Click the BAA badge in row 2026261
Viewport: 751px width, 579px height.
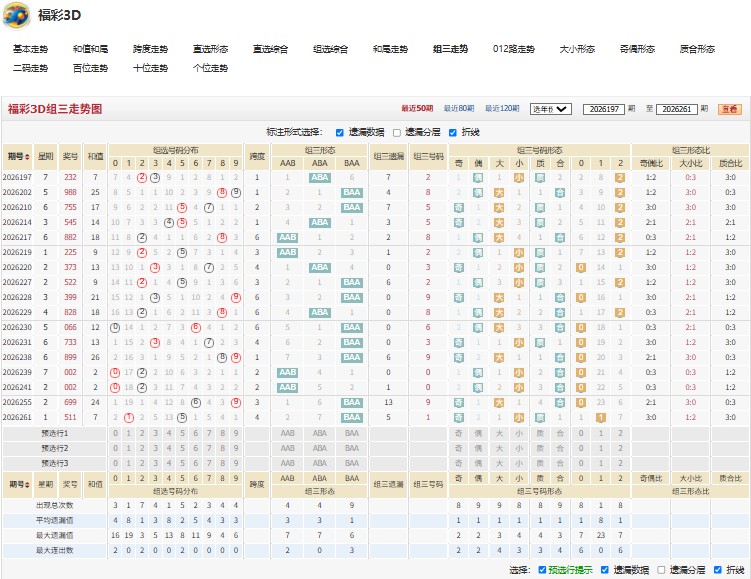click(x=352, y=417)
